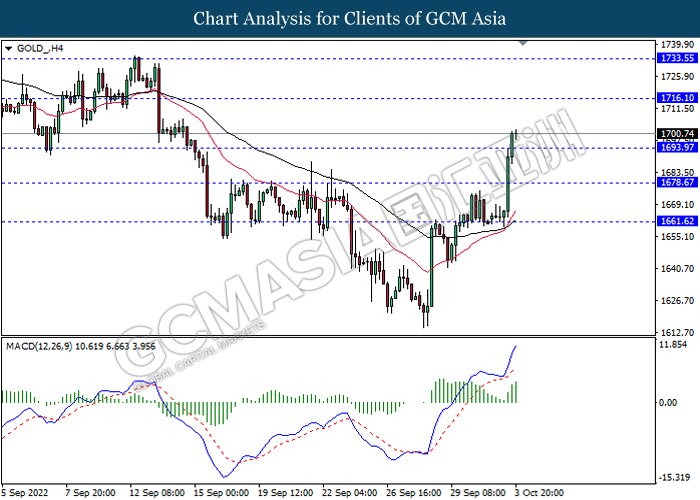
Task: Click the MACD scale value -15.319
Action: (674, 478)
